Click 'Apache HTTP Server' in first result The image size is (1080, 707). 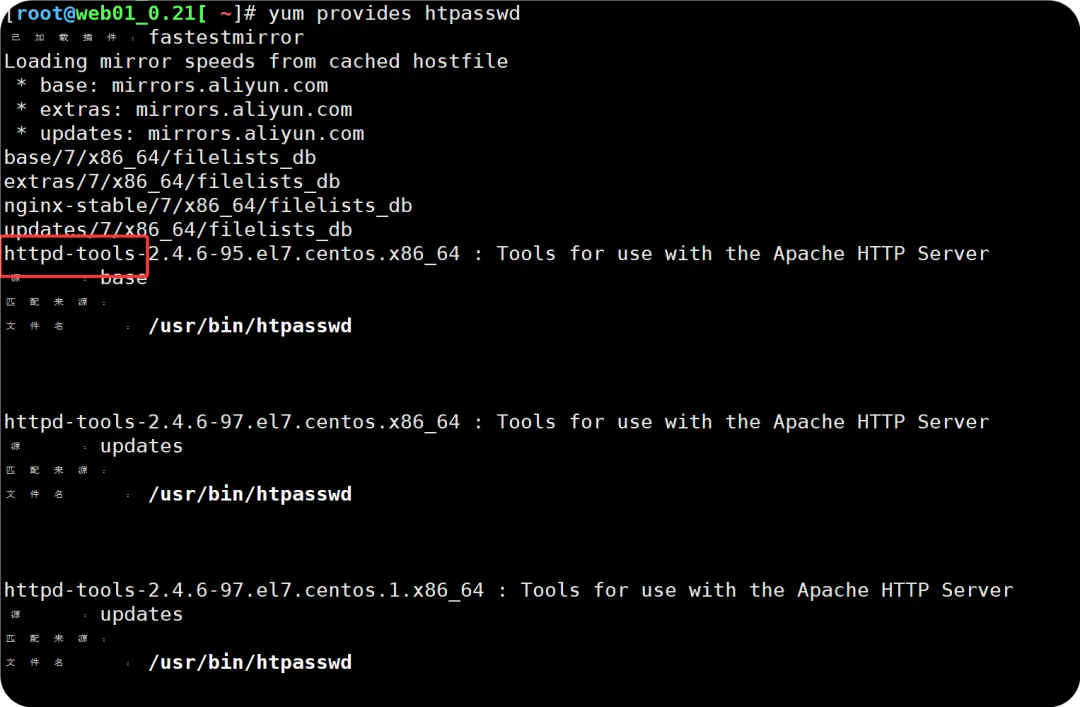(x=881, y=254)
